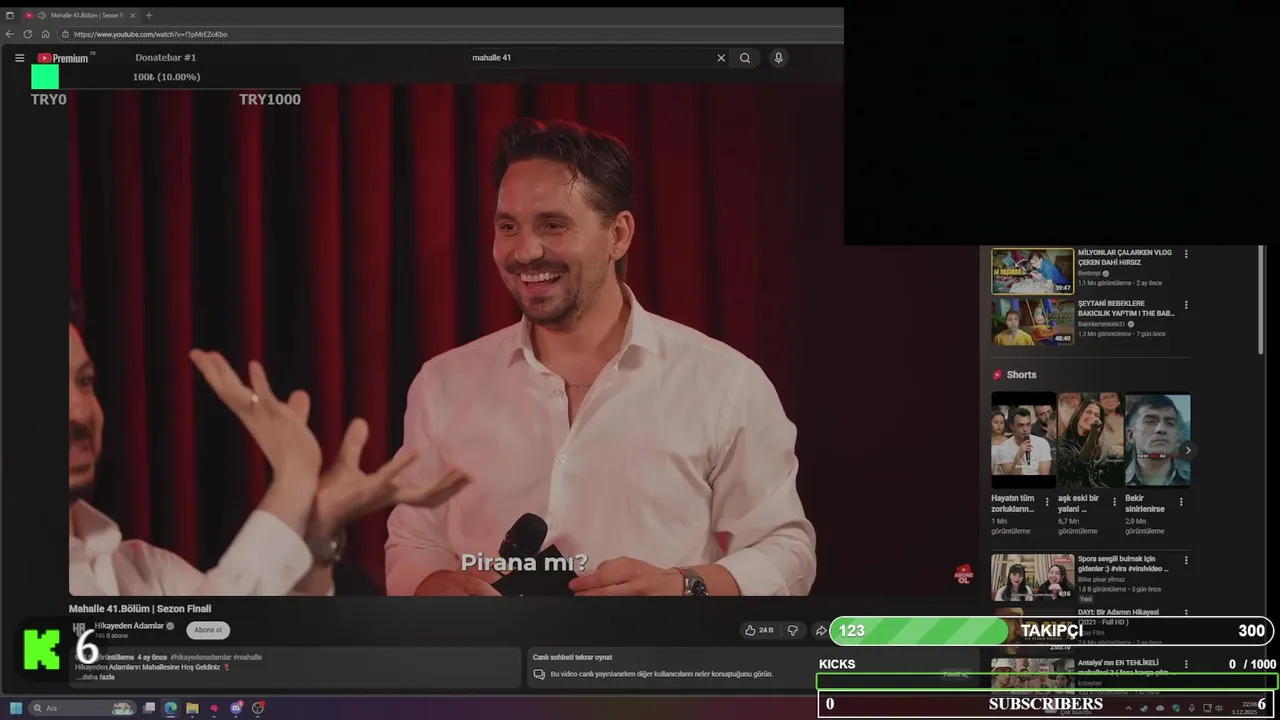Open the Windows Start menu

click(16, 708)
